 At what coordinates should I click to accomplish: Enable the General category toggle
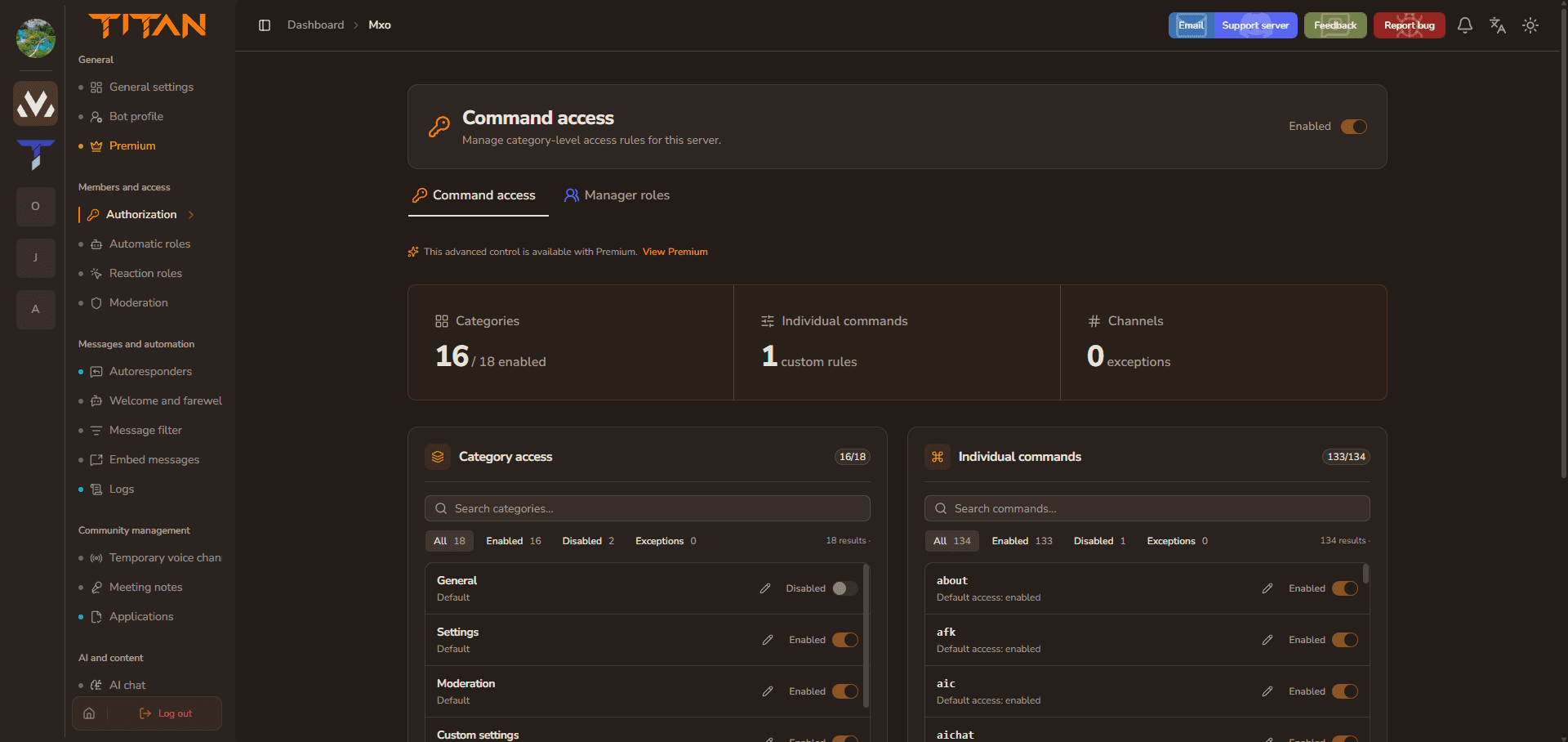point(845,588)
